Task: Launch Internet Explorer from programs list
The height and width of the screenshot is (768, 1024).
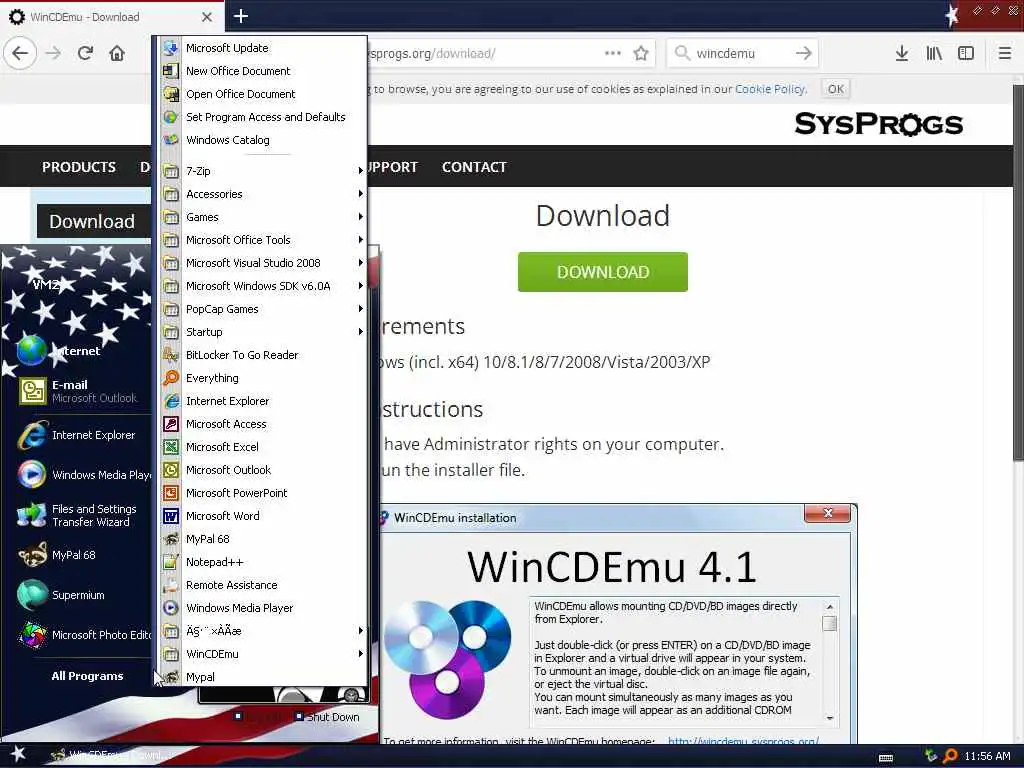Action: point(264,401)
